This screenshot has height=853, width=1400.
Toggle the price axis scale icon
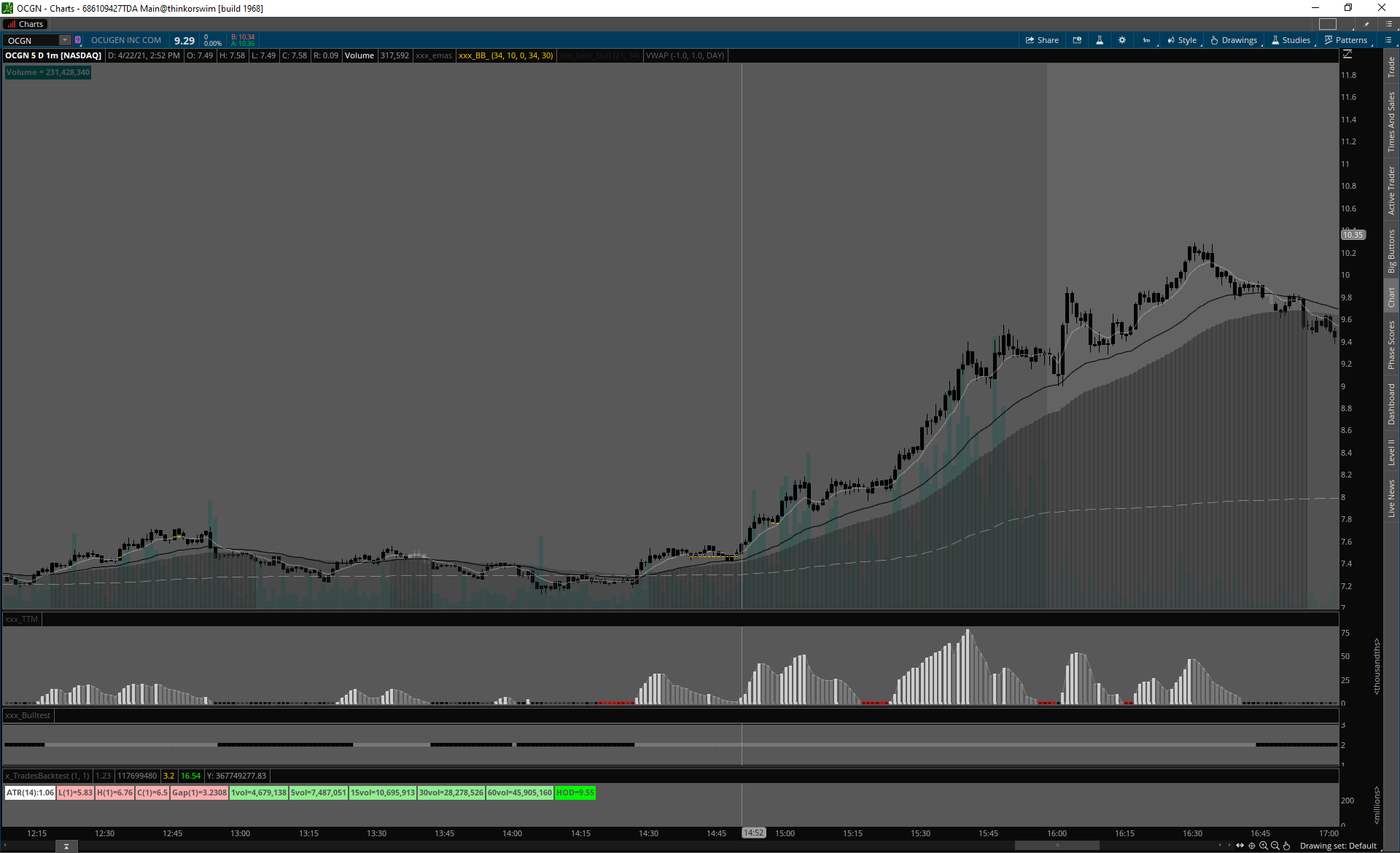[1347, 55]
